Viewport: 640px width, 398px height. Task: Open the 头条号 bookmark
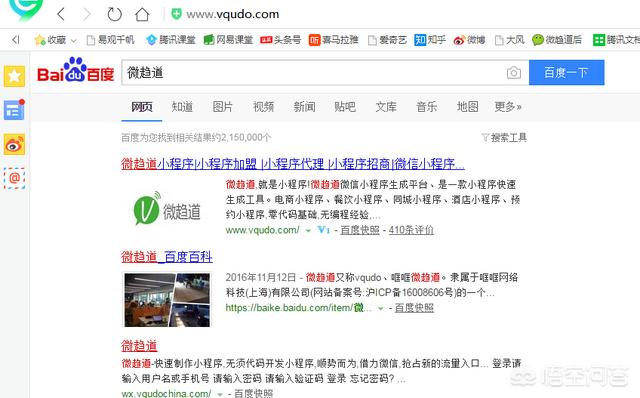click(x=280, y=40)
